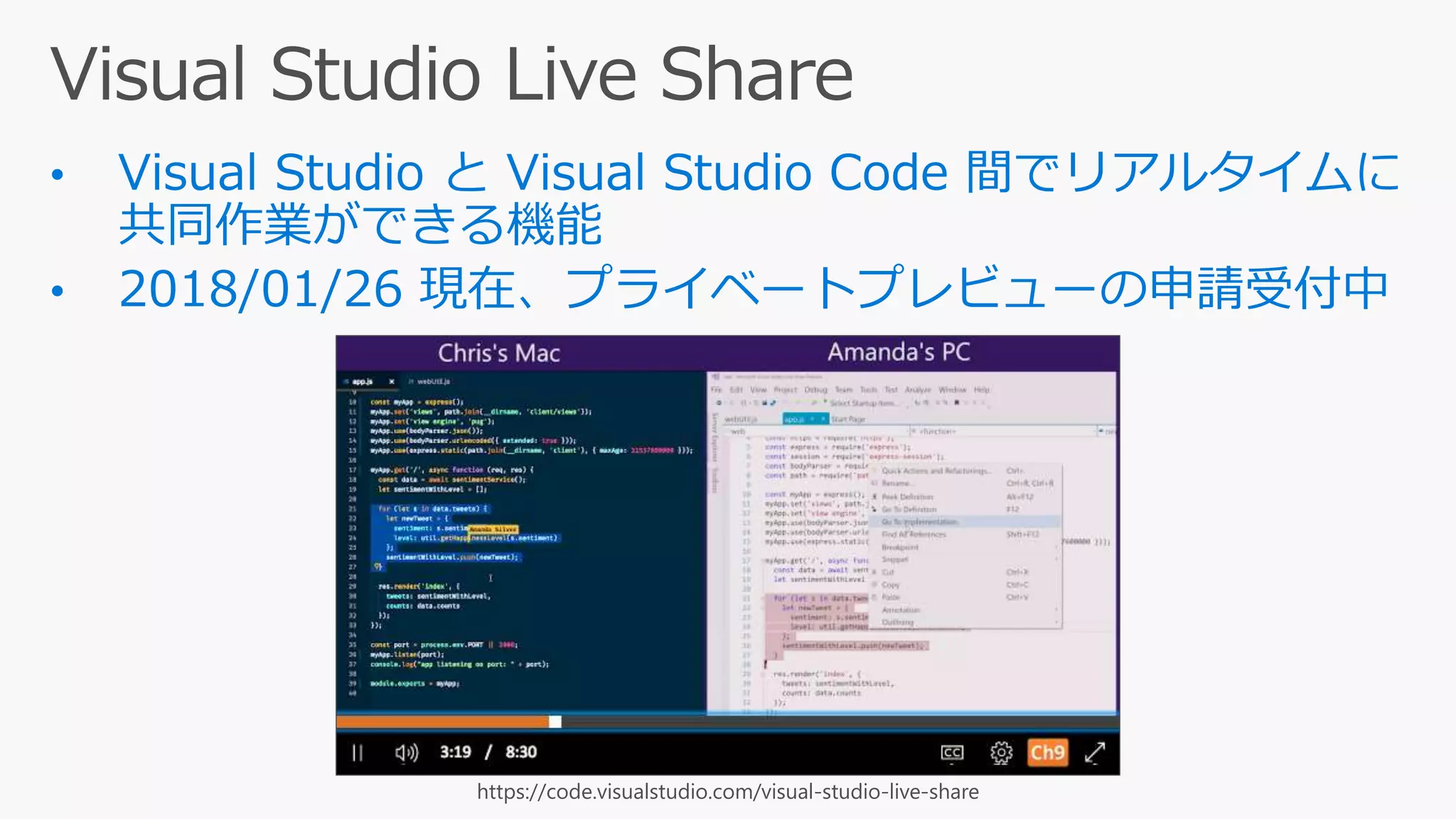Click the 'const myApp = express();' line on Mac
Screen dimensions: 1456x819
pos(417,402)
